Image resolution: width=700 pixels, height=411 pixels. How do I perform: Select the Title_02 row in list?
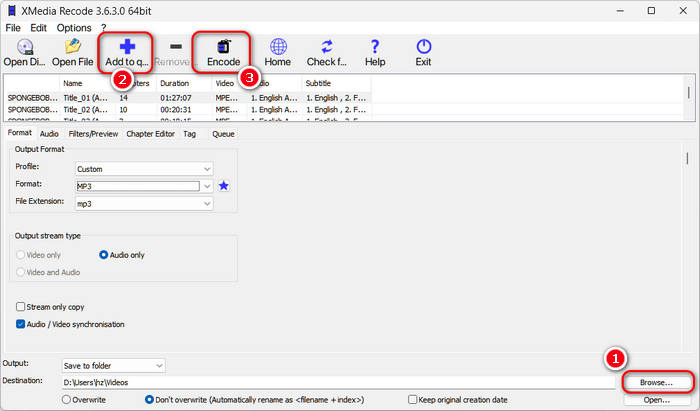click(188, 110)
